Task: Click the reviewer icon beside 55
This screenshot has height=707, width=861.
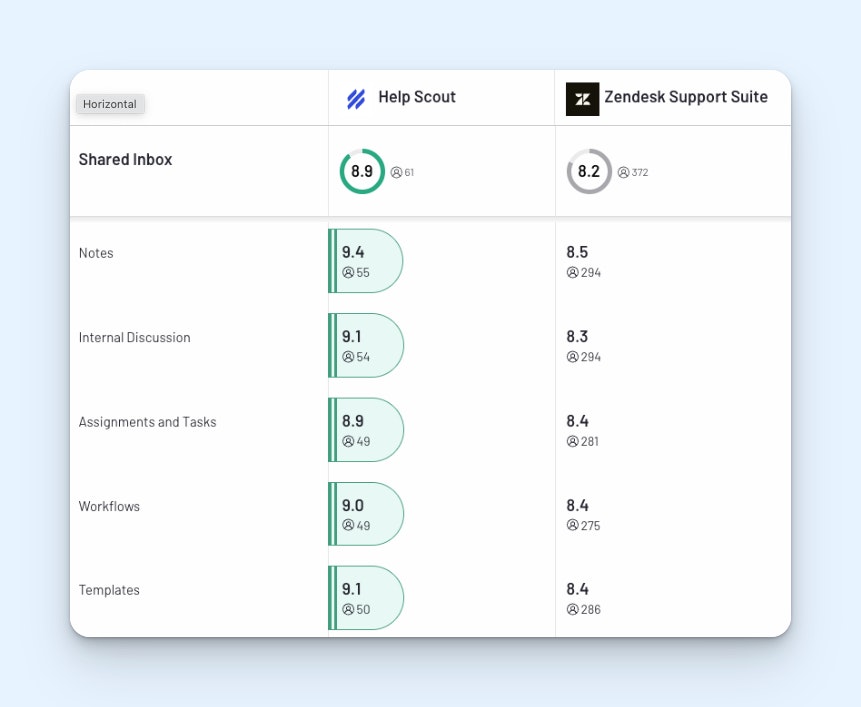Action: pos(348,272)
